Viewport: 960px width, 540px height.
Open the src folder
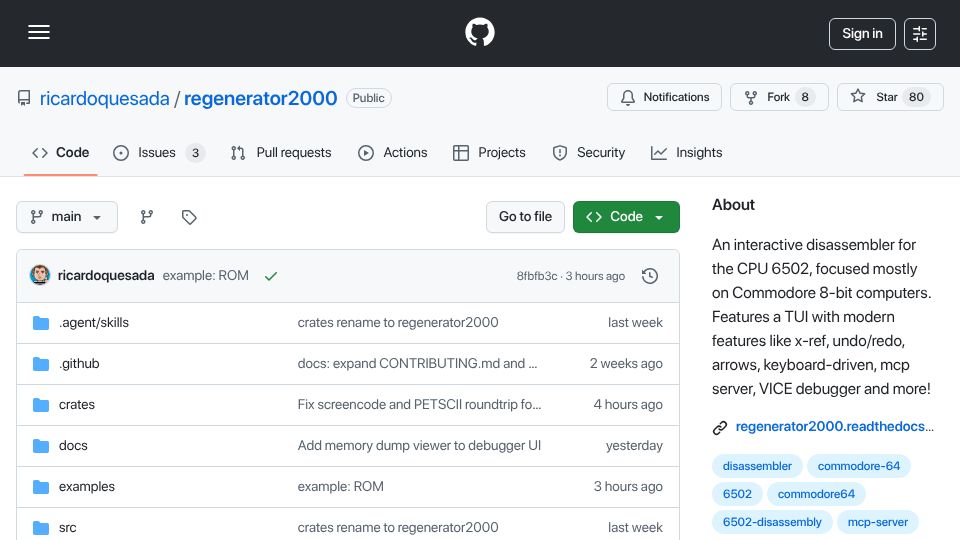tap(67, 528)
